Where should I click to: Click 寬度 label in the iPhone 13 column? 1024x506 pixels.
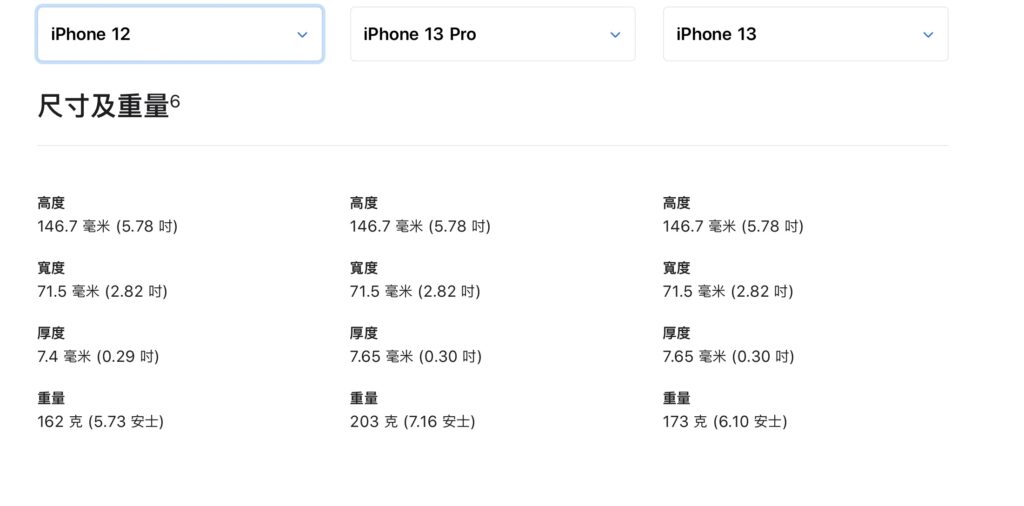[x=677, y=268]
